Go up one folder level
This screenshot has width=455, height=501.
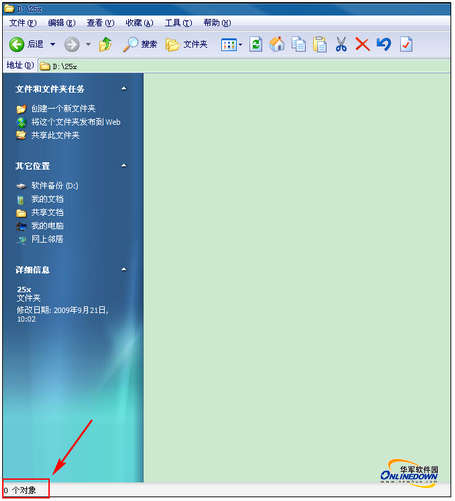(105, 44)
